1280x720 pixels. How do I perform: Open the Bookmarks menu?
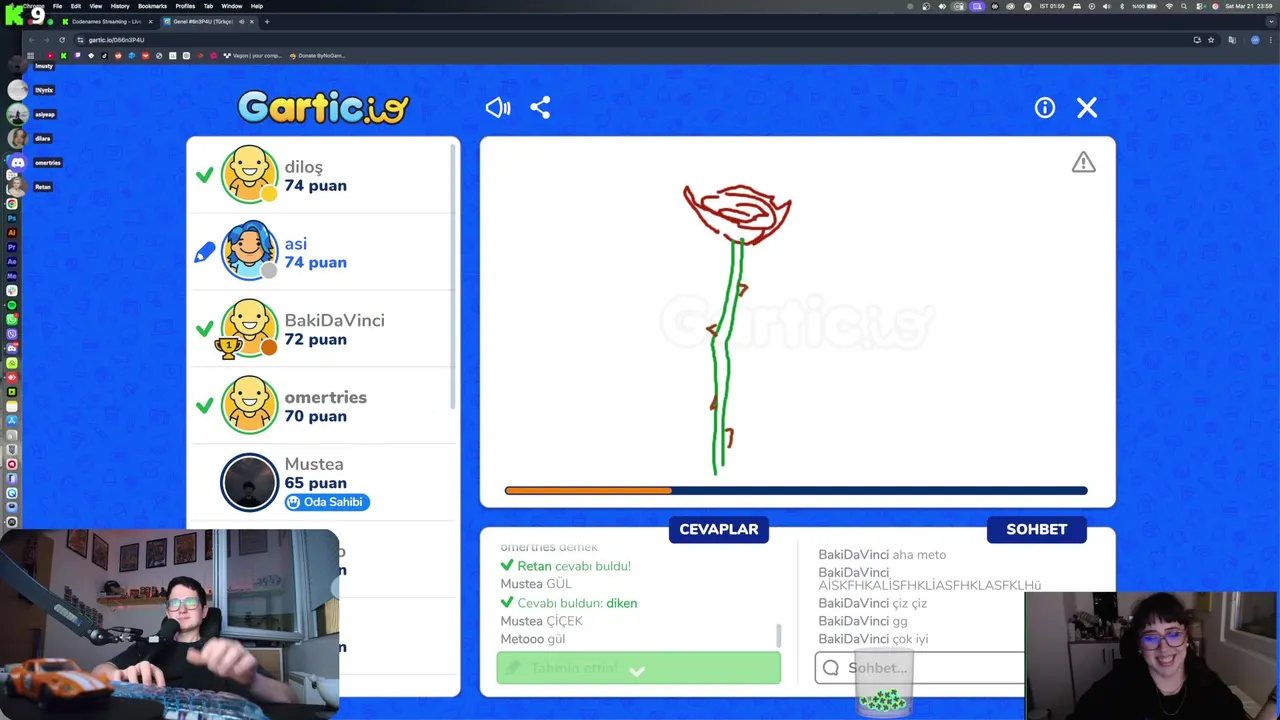[x=152, y=6]
